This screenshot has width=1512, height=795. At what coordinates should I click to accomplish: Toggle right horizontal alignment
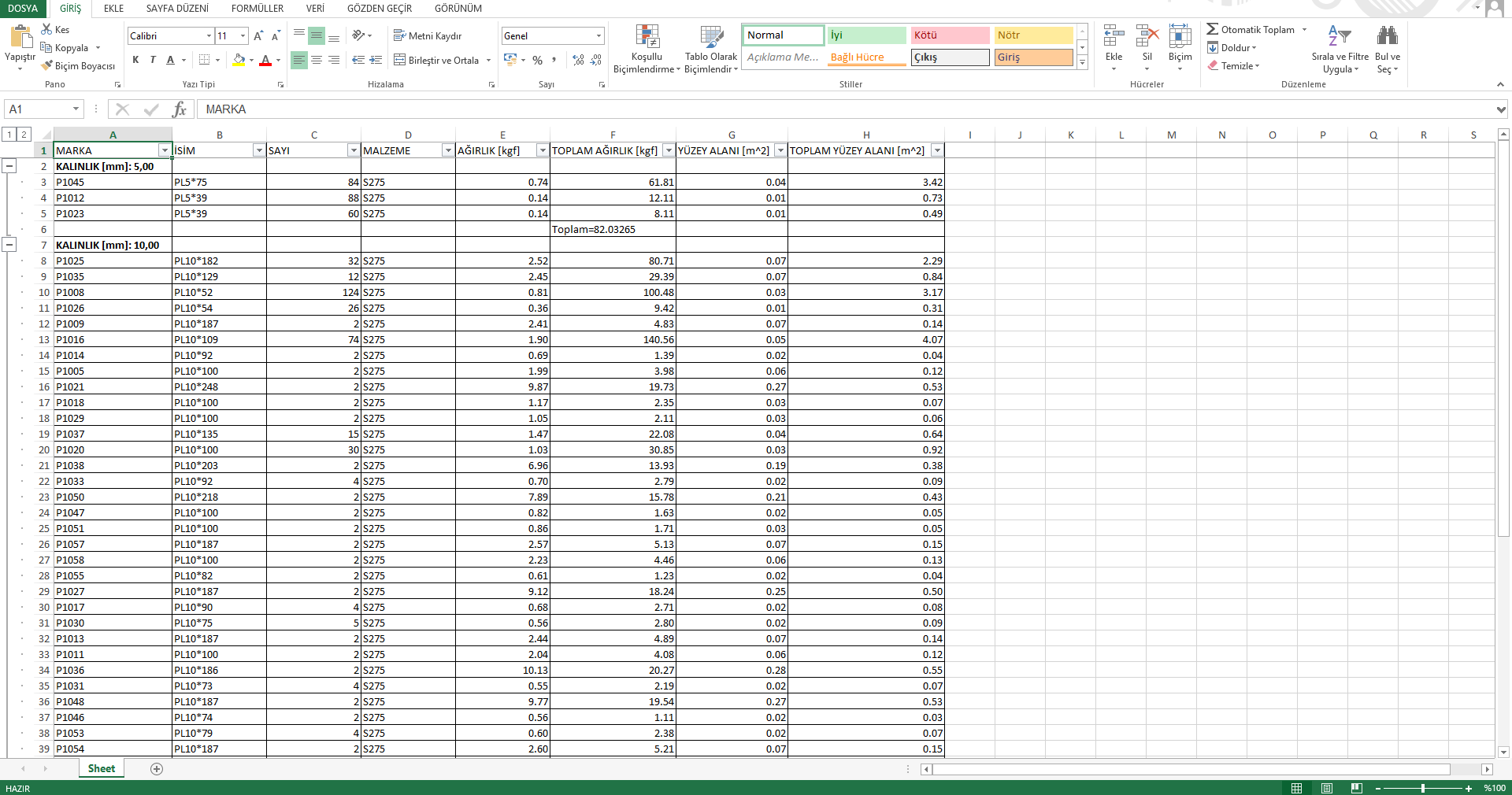(333, 60)
